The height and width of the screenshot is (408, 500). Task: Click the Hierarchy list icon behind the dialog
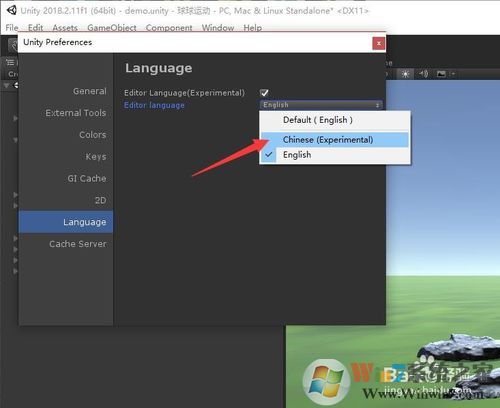(10, 62)
